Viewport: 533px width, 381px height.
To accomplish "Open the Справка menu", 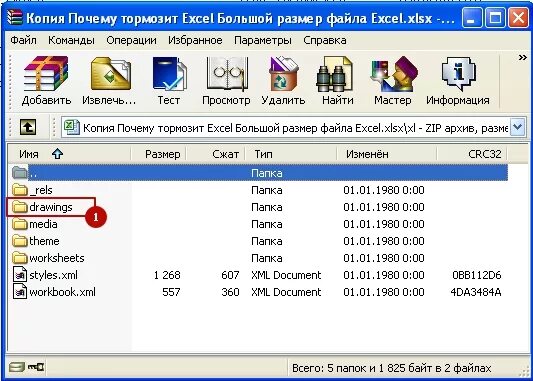I will (x=325, y=40).
